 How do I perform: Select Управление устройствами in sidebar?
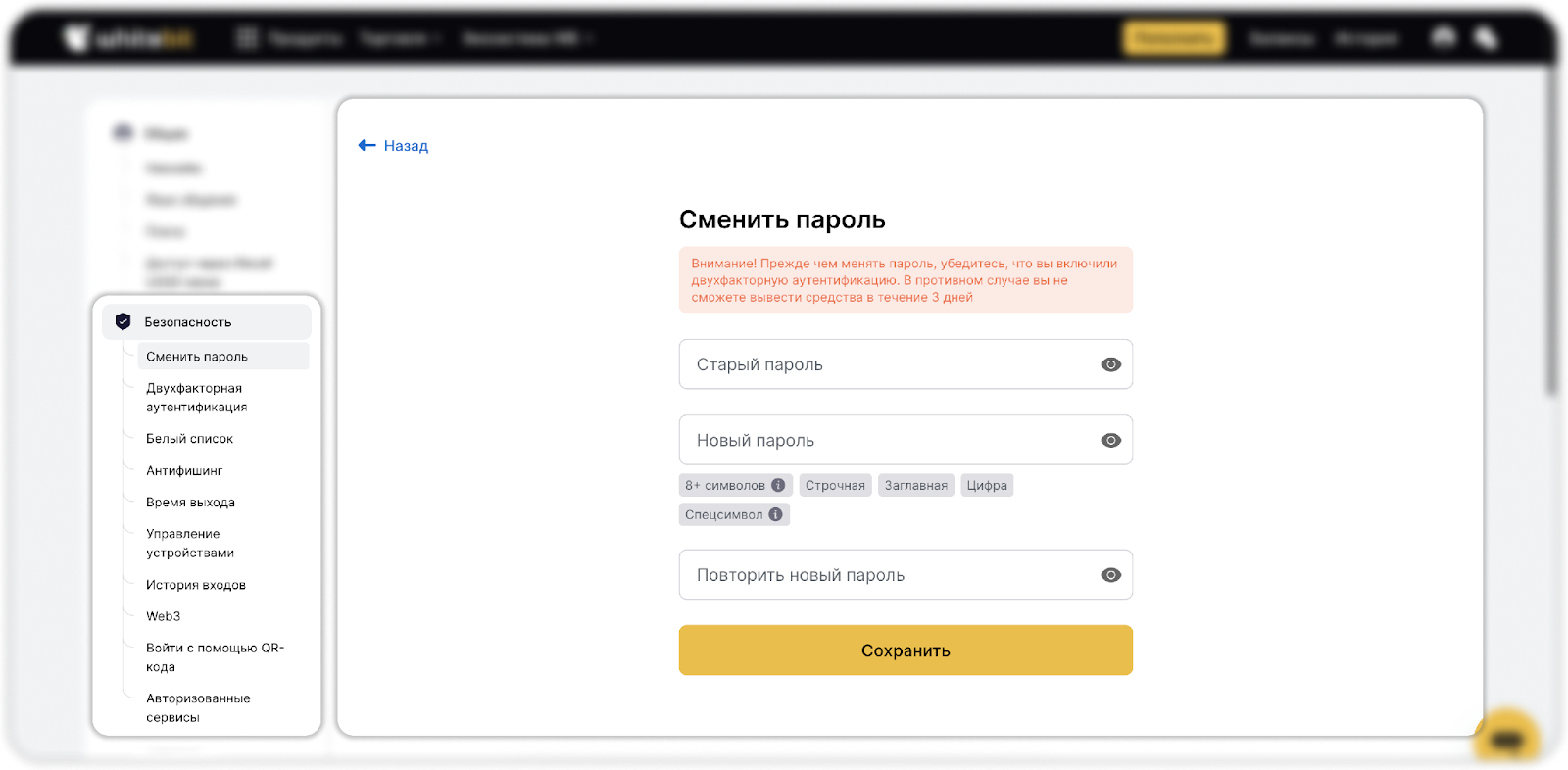click(190, 544)
